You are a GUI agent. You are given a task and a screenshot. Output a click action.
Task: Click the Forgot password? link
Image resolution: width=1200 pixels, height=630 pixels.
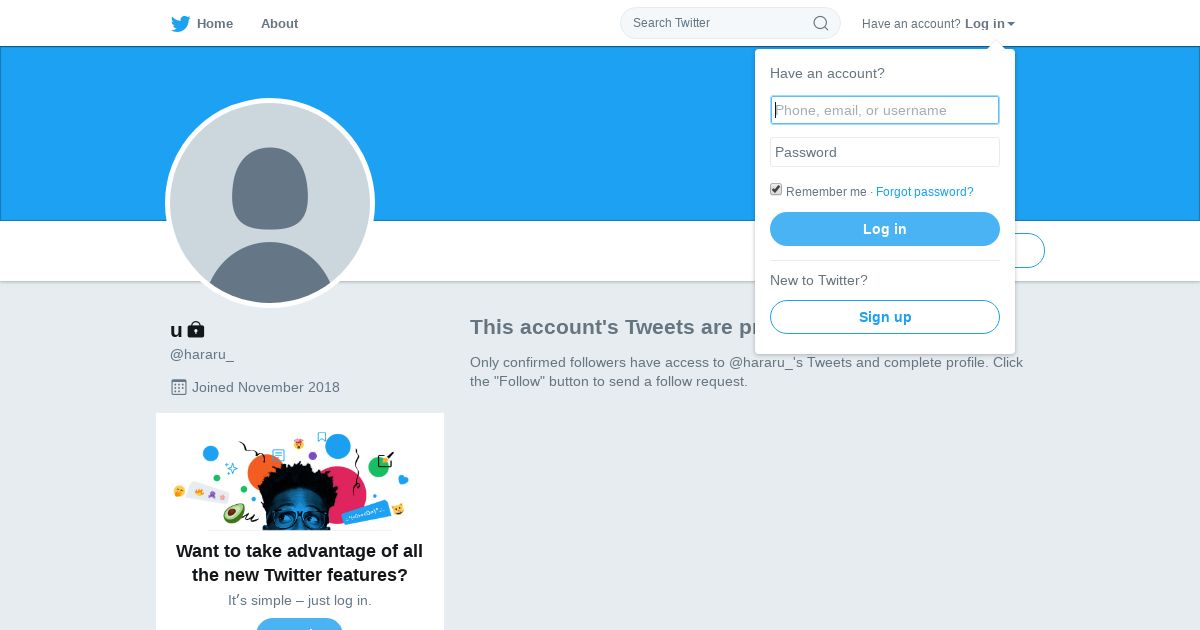[924, 192]
